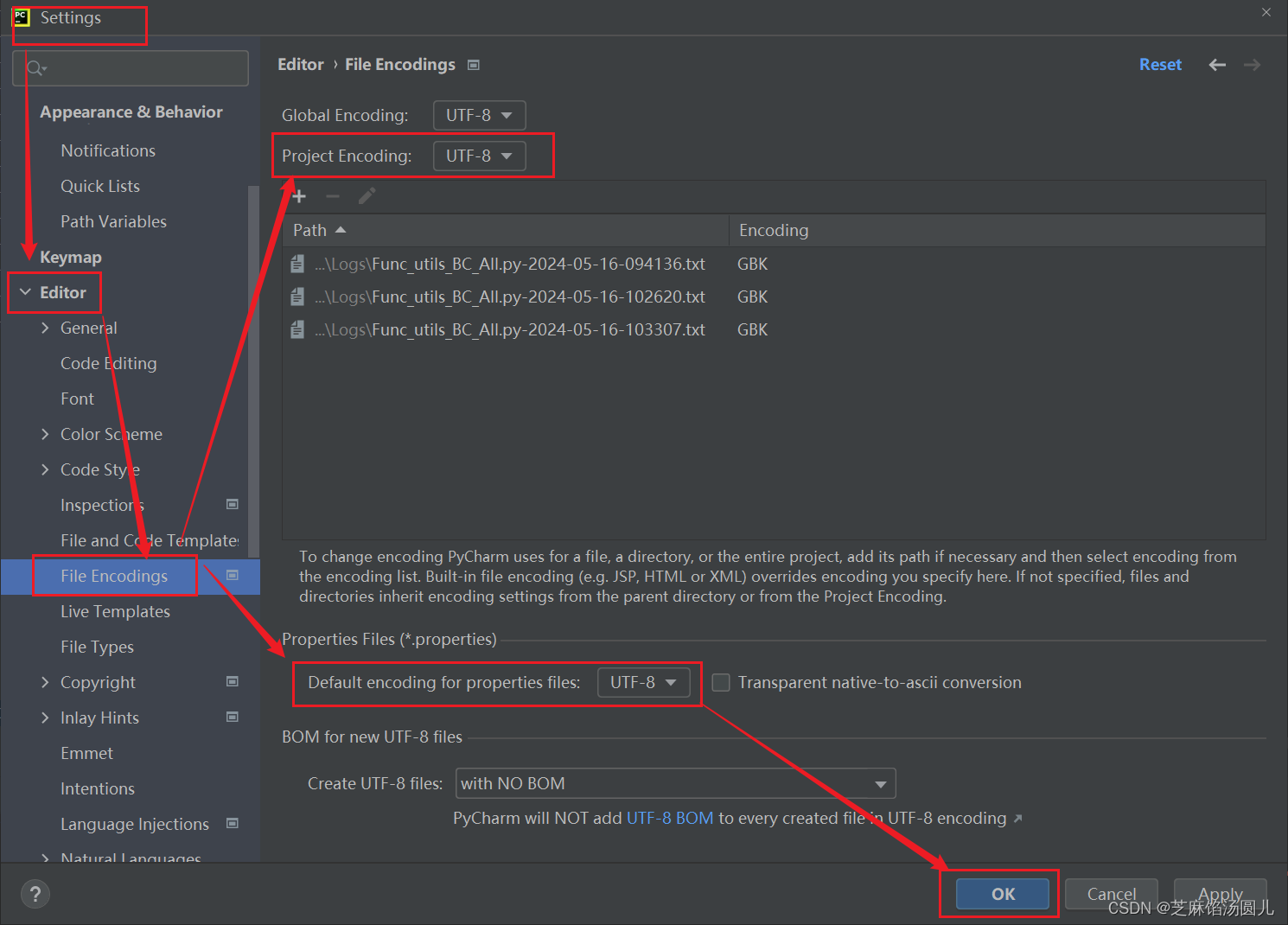The width and height of the screenshot is (1288, 925).
Task: Click GBK encoding of 094136.txt row
Action: [753, 264]
